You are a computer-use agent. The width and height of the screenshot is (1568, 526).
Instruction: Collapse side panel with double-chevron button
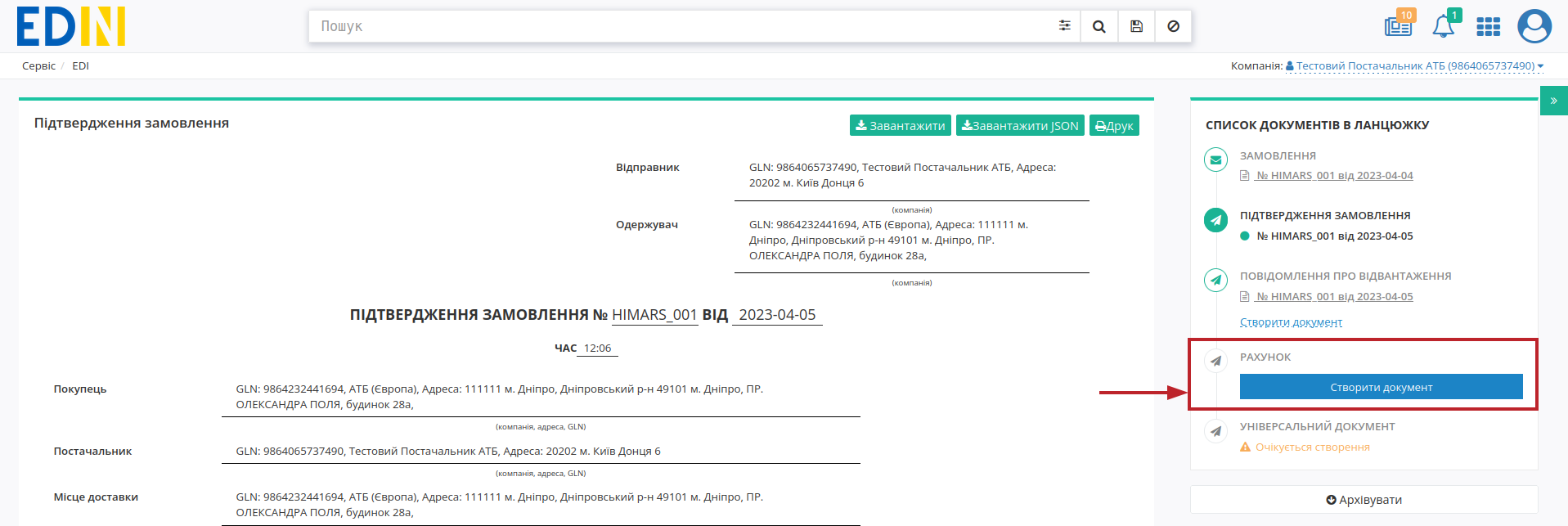[1553, 101]
